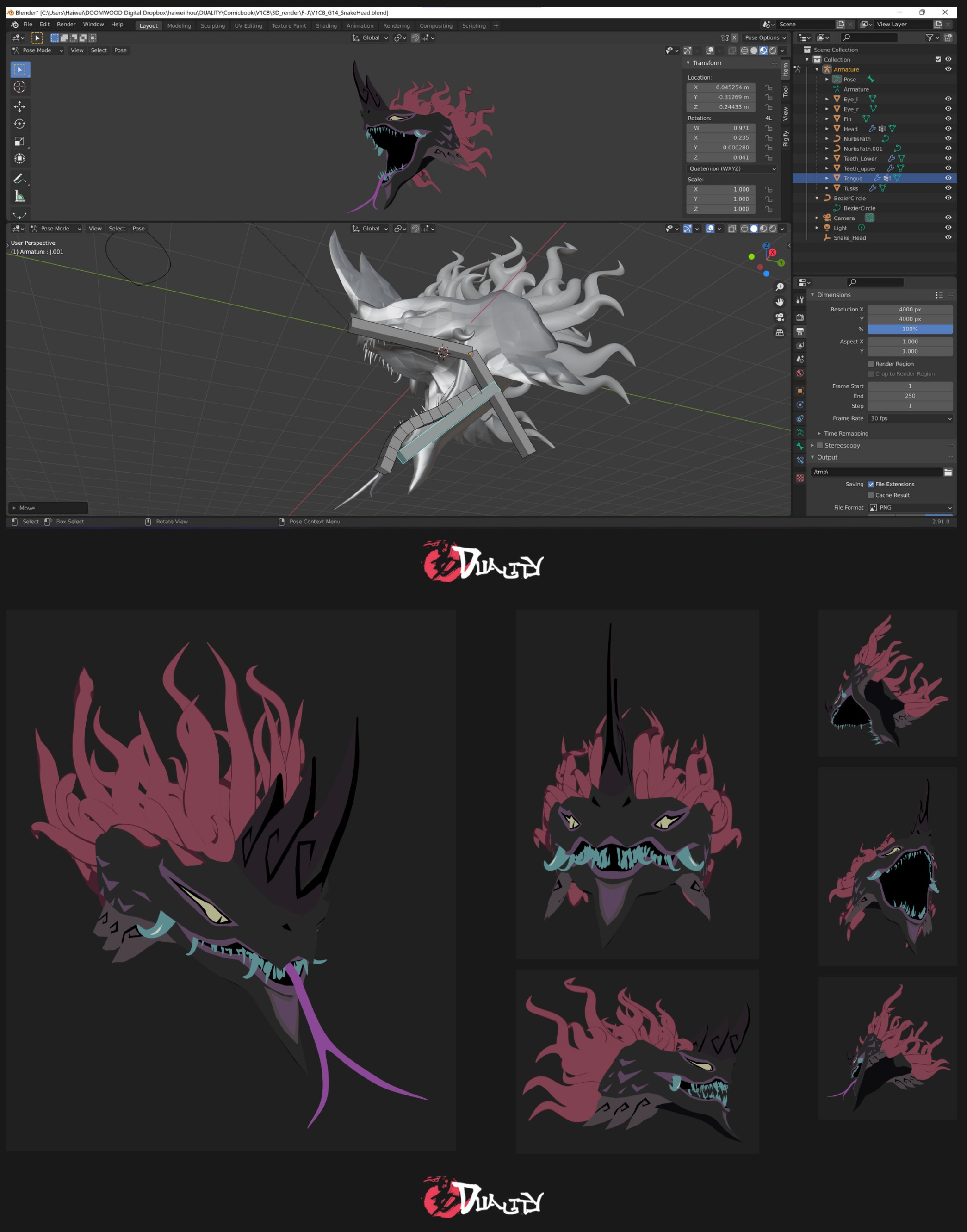Collapse the Armature tree in outliner
Image resolution: width=967 pixels, height=1232 pixels.
coord(817,69)
